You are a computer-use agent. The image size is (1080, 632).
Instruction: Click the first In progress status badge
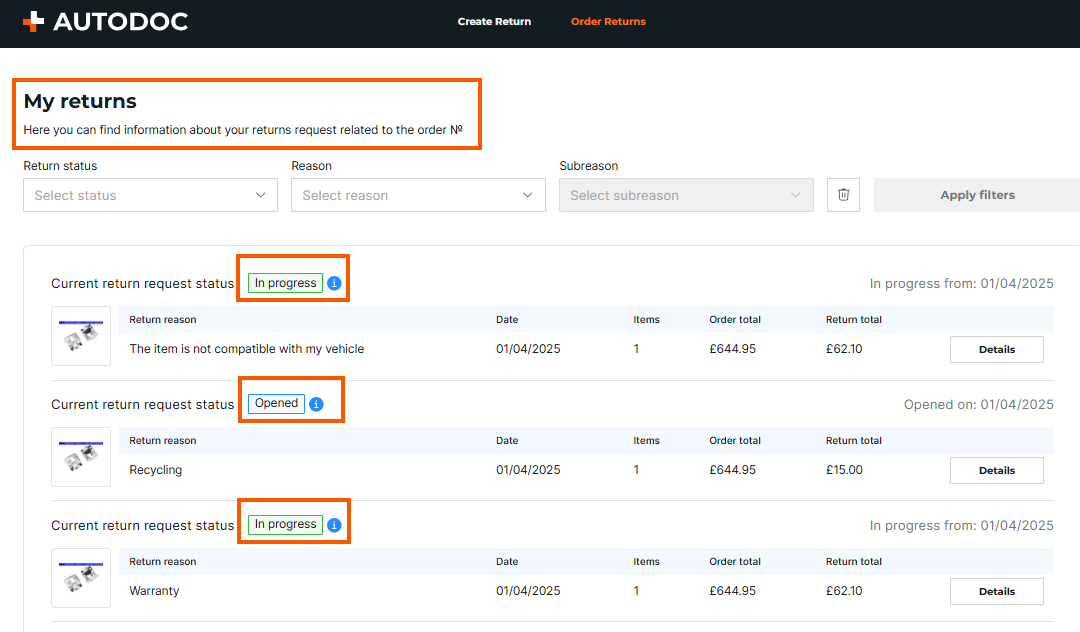[x=285, y=283]
